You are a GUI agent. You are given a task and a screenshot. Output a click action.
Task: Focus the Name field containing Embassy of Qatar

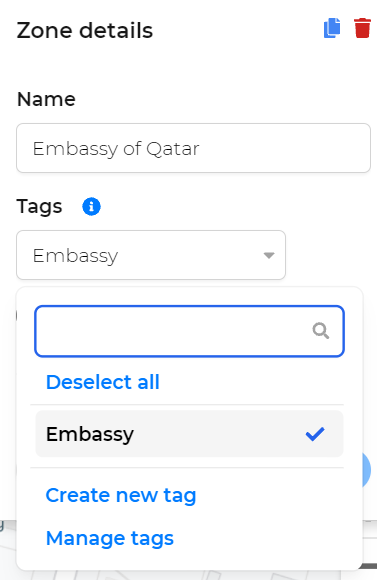(193, 148)
